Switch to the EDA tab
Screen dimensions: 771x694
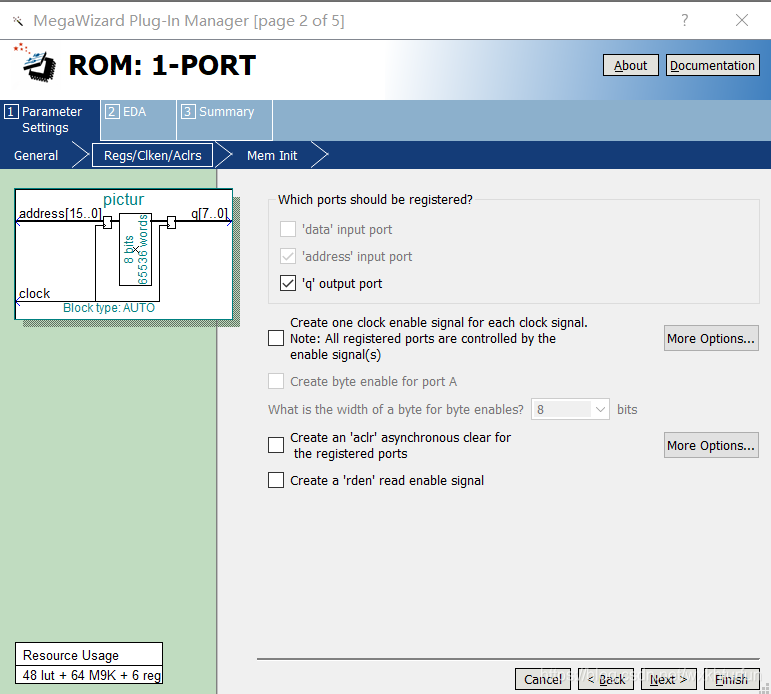coord(138,120)
